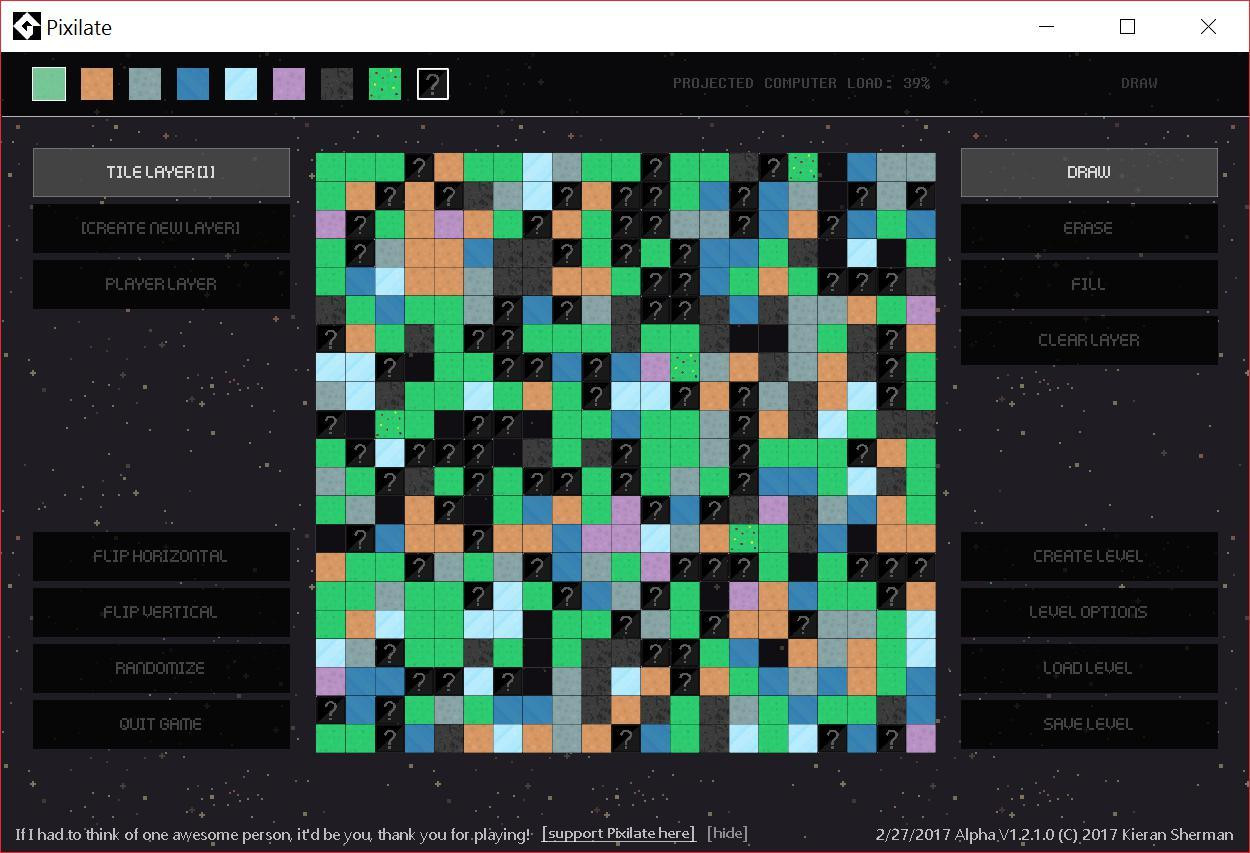Click the version and copyright text
Viewport: 1250px width, 853px height.
pyautogui.click(x=1054, y=833)
